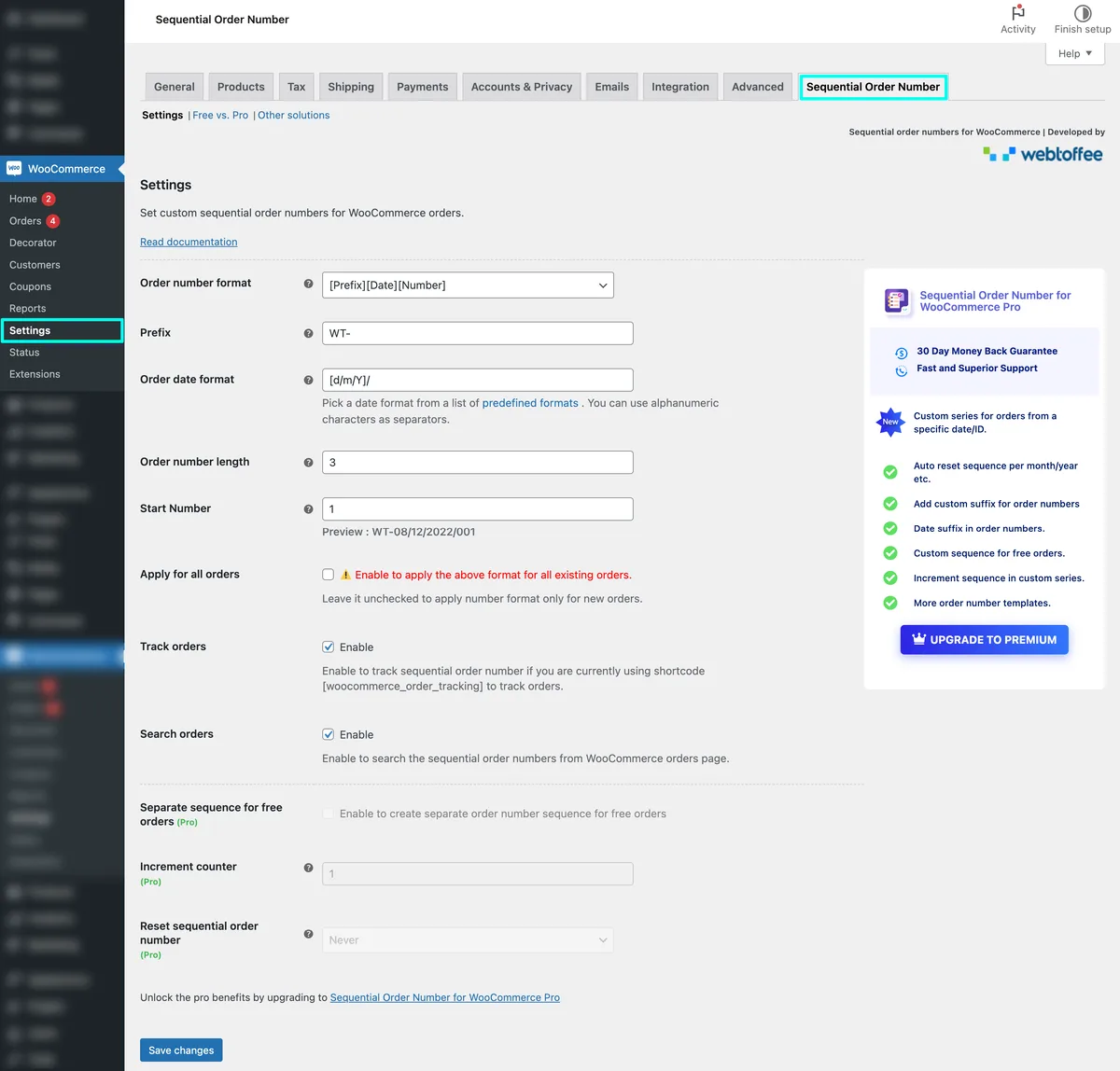
Task: Open the Free vs. Pro sub-link
Action: tap(220, 115)
